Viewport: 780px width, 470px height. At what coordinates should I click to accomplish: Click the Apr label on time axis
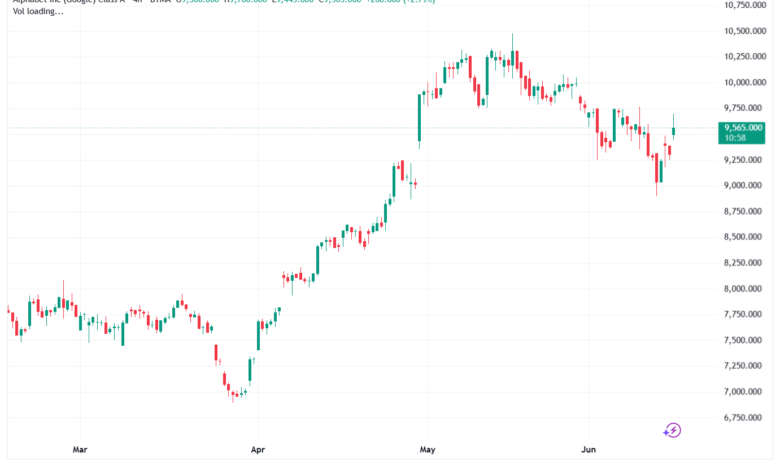[258, 450]
